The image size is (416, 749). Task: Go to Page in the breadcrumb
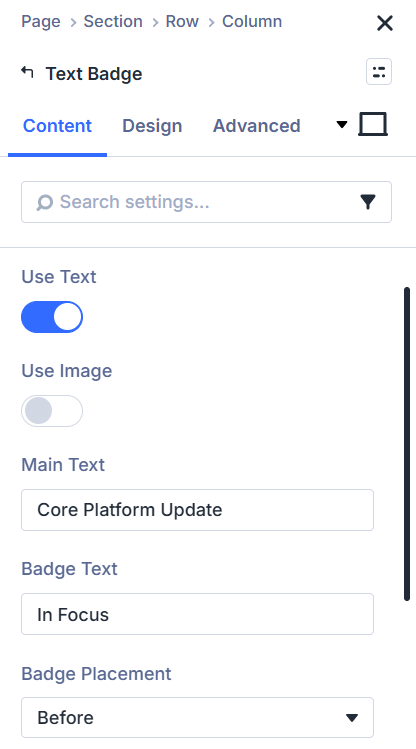(x=41, y=21)
